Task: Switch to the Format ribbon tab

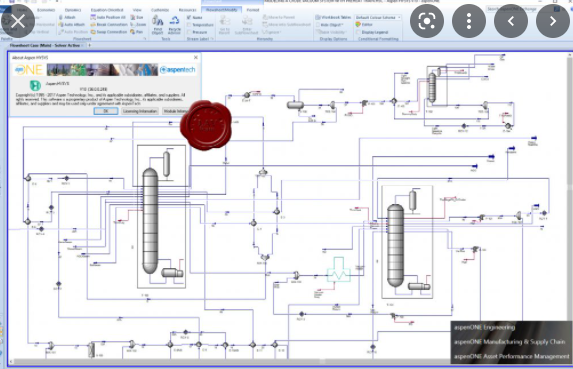Action: click(x=253, y=10)
